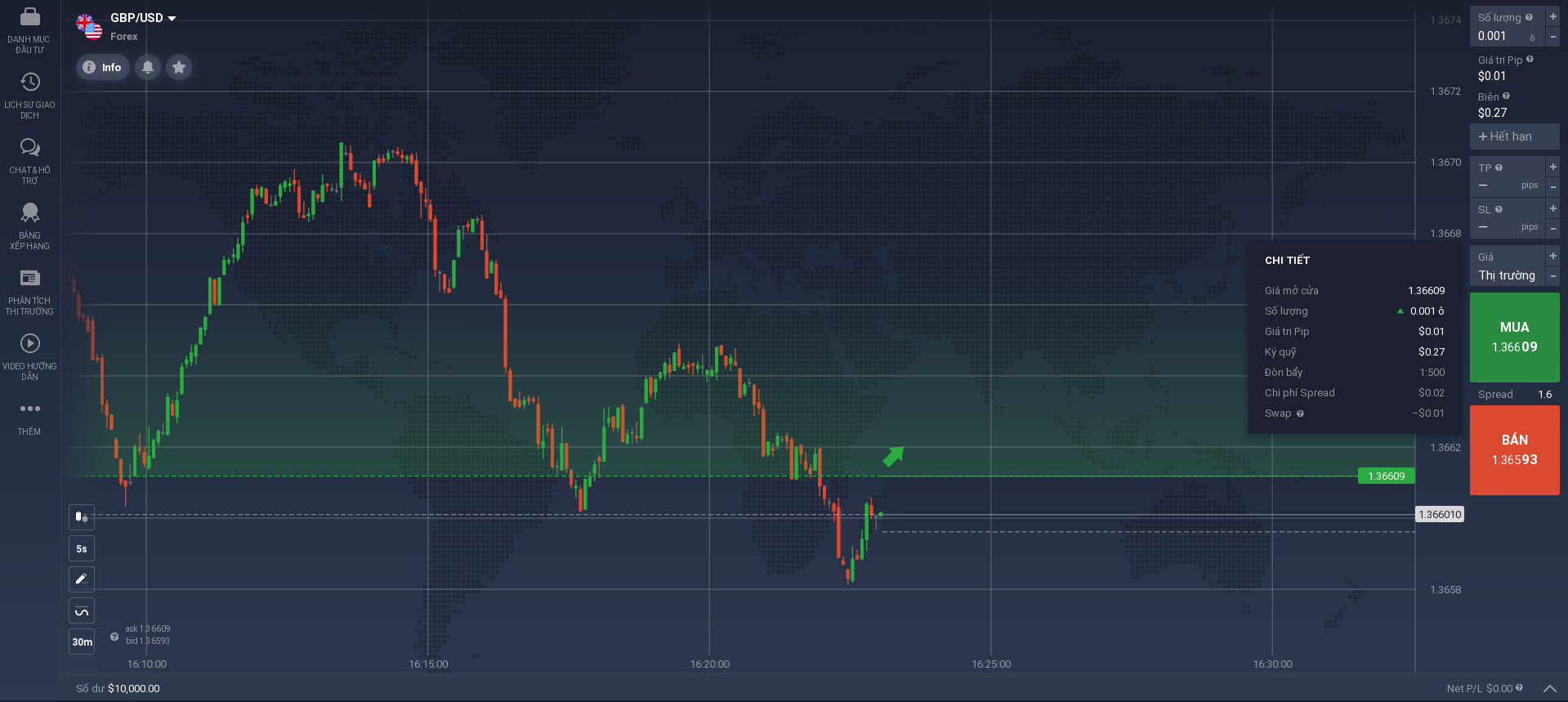Open the candlestick chart type selector
1568x702 pixels.
pos(82,516)
